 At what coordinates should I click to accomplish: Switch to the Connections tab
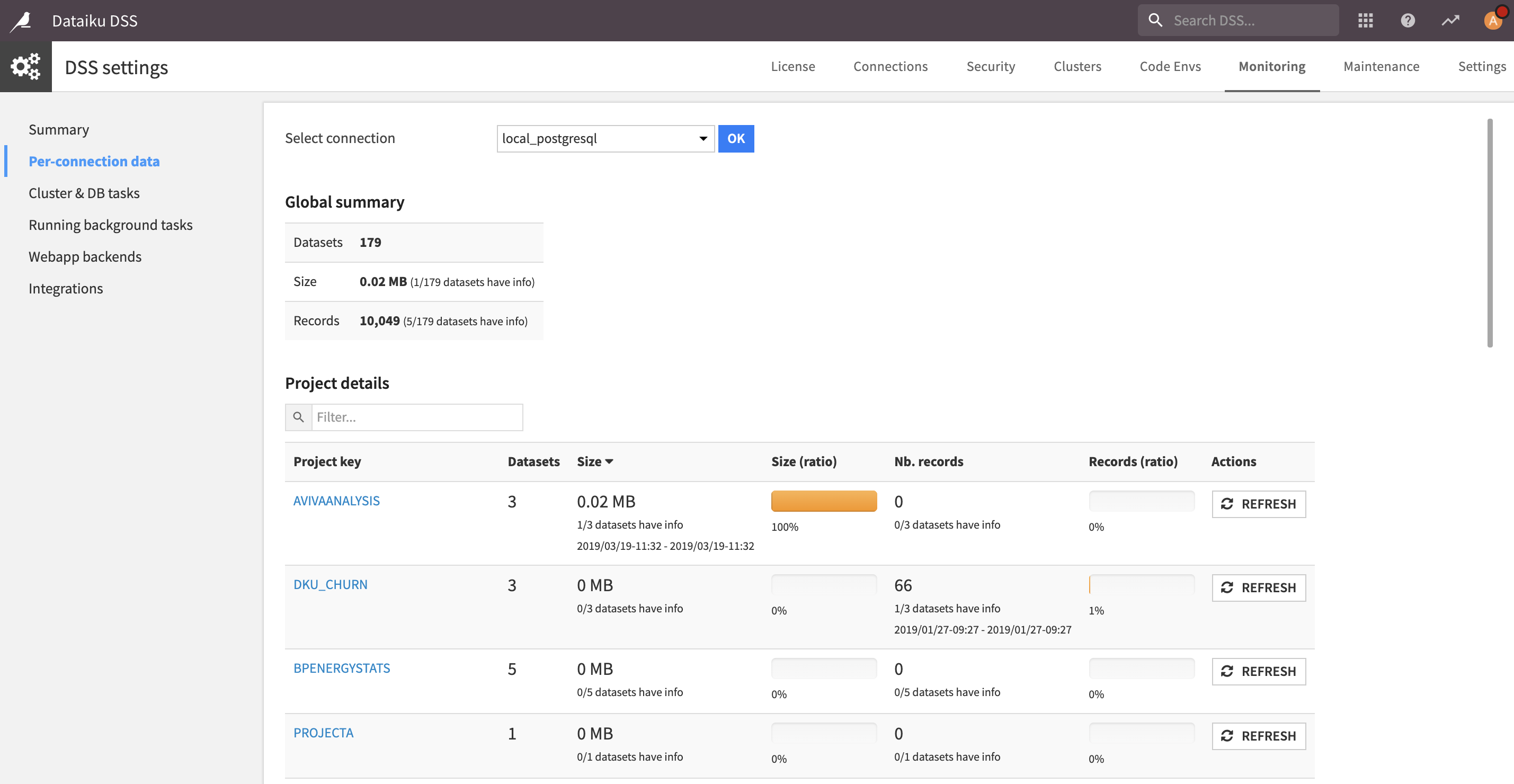[x=890, y=66]
